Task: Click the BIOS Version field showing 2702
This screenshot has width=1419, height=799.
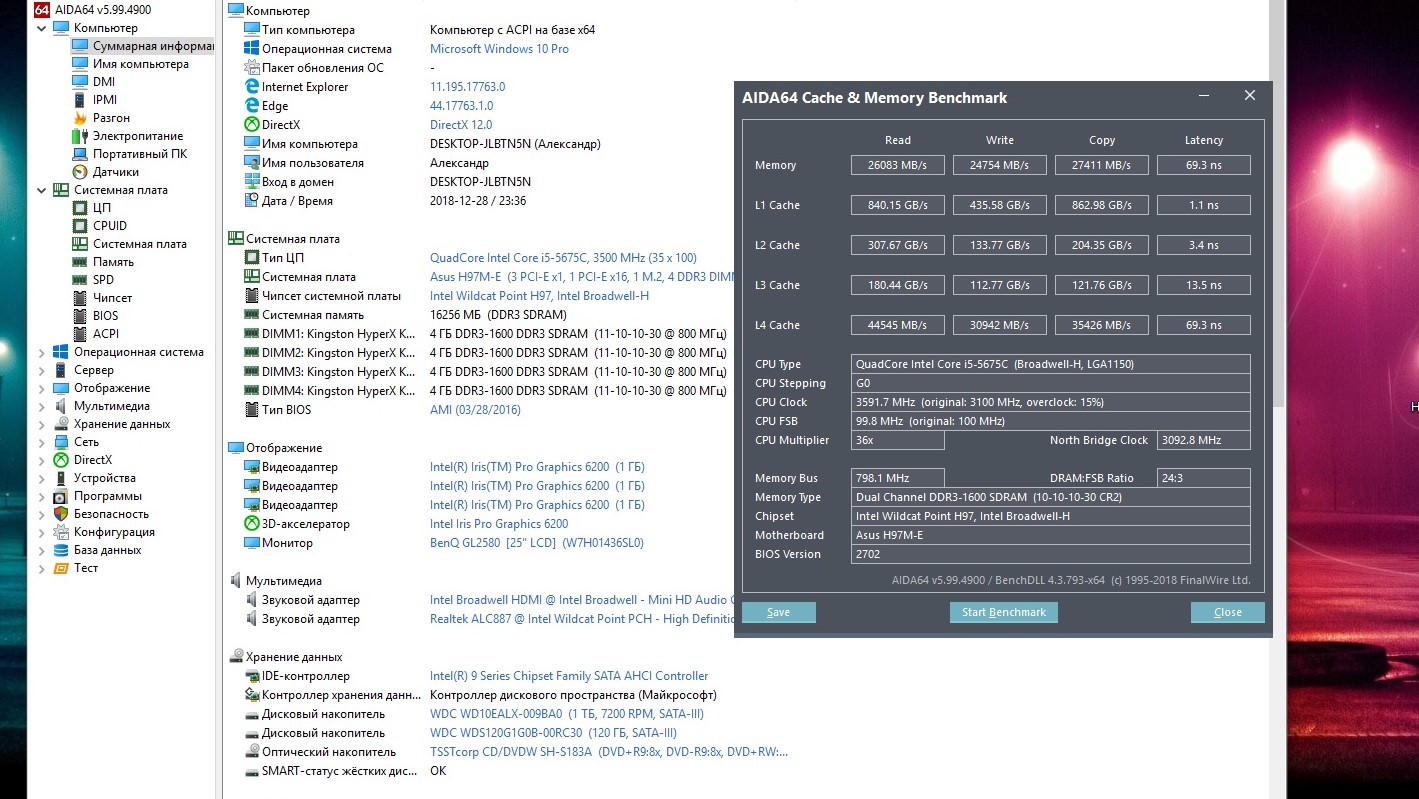Action: point(1050,554)
